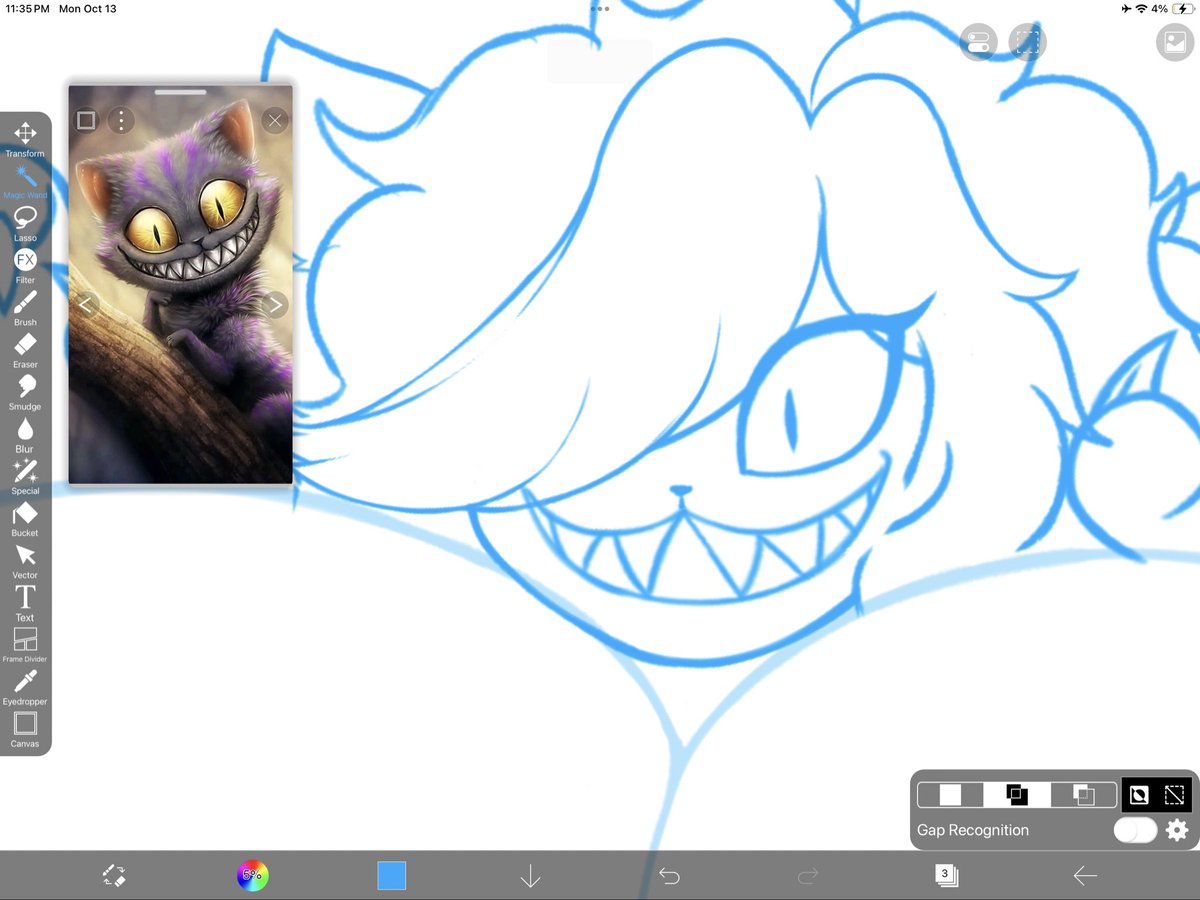
Task: Tap the square icon in reference window
Action: [x=86, y=121]
